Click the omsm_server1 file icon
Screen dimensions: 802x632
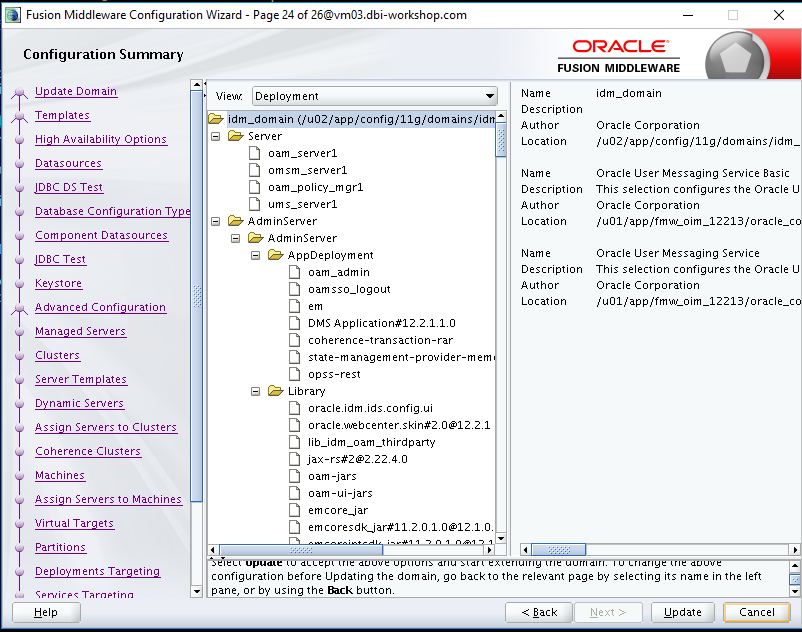255,170
